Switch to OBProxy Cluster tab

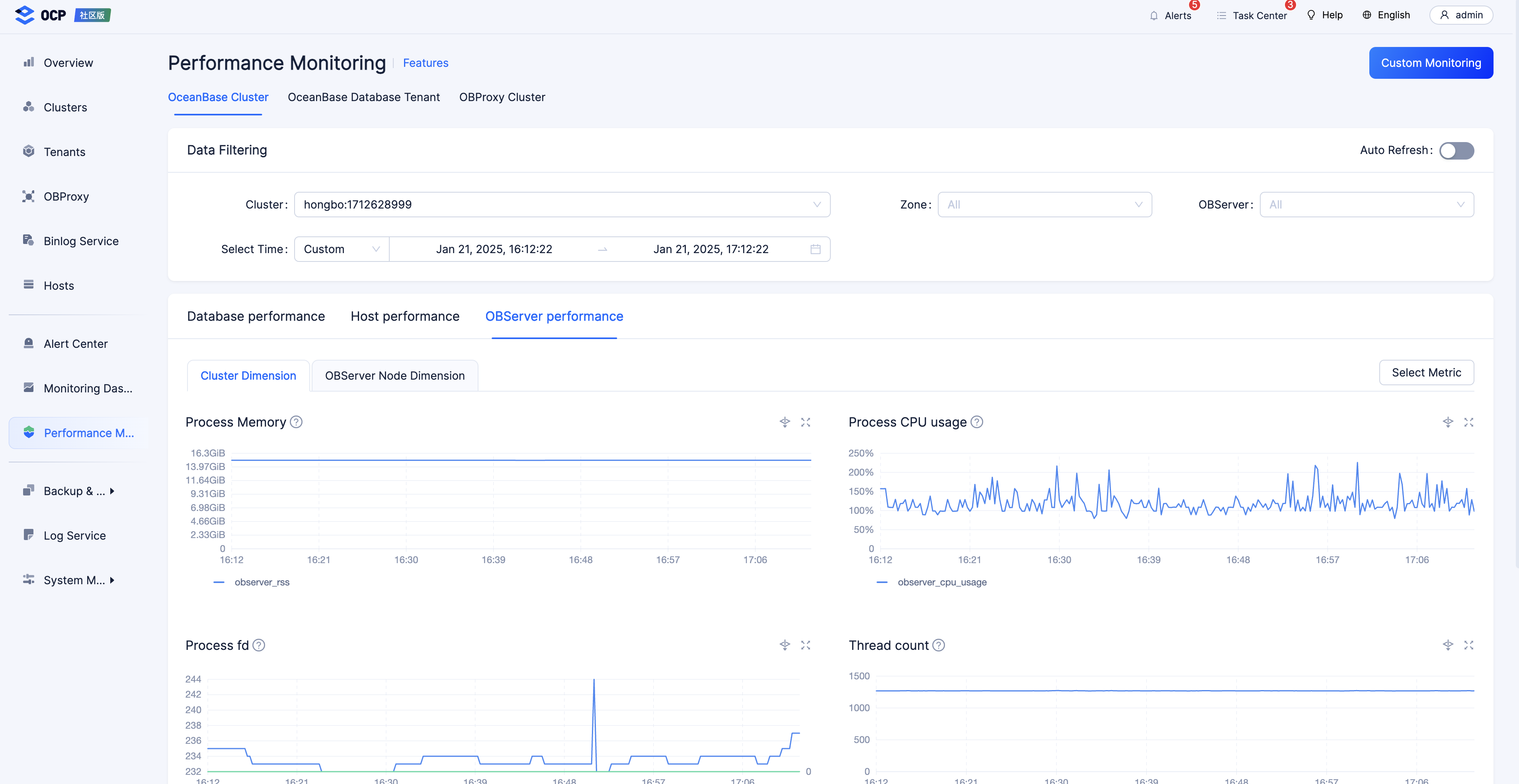pyautogui.click(x=502, y=97)
